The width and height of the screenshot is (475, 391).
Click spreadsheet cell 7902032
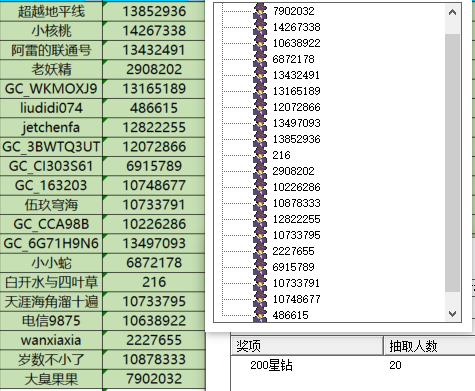pyautogui.click(x=154, y=379)
